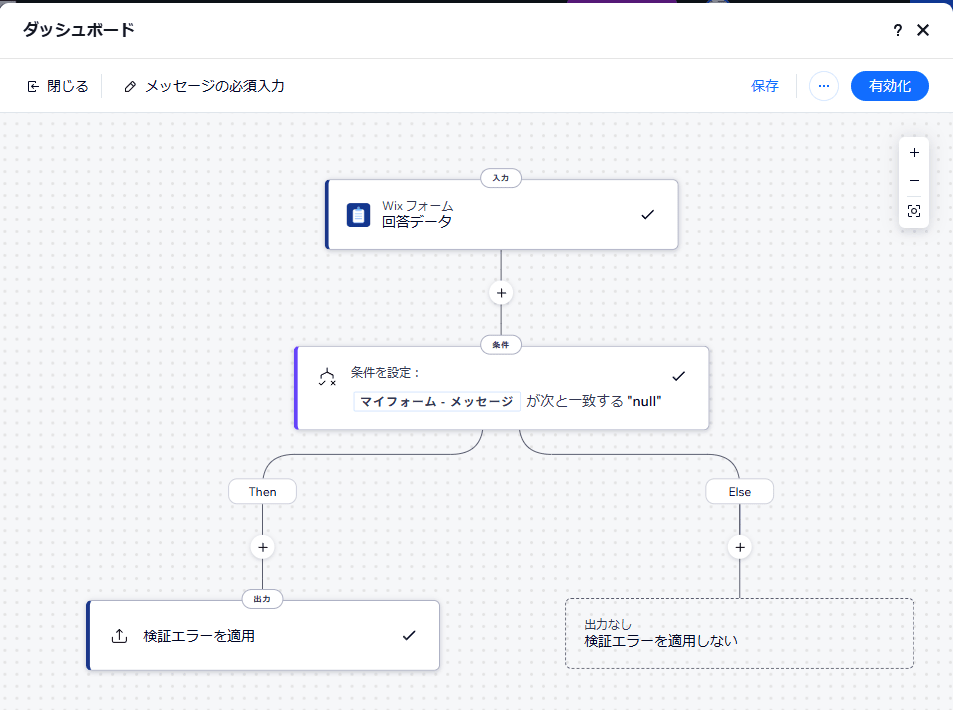Select the Then branch label

tap(263, 492)
